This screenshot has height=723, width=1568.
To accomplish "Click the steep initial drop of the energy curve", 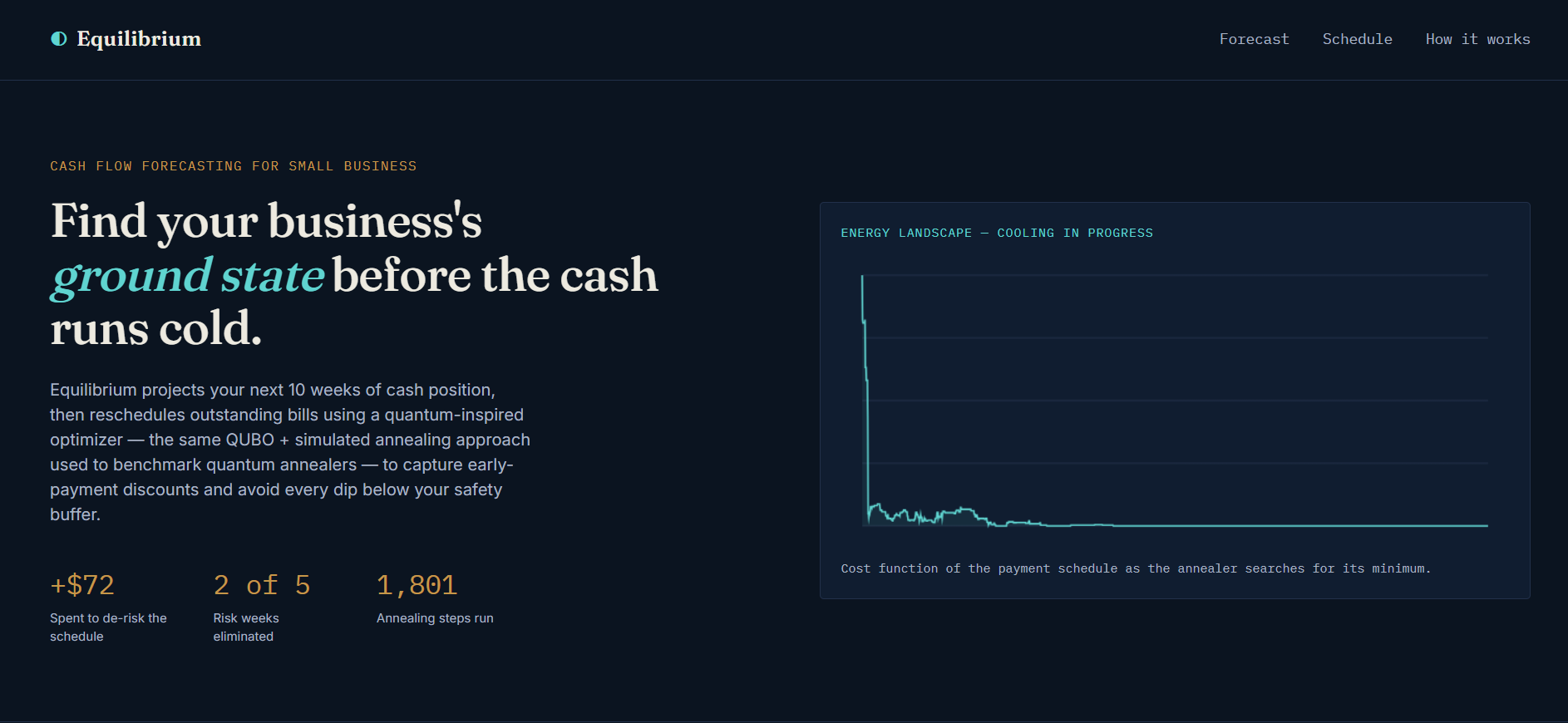I will tap(866, 391).
